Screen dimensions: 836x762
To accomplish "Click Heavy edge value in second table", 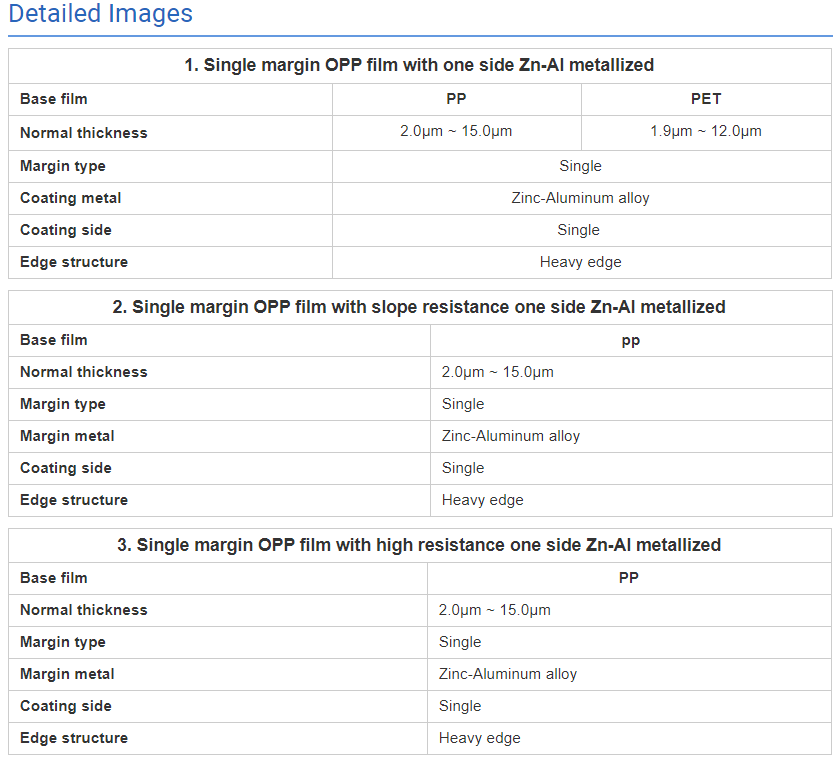I will coord(482,500).
